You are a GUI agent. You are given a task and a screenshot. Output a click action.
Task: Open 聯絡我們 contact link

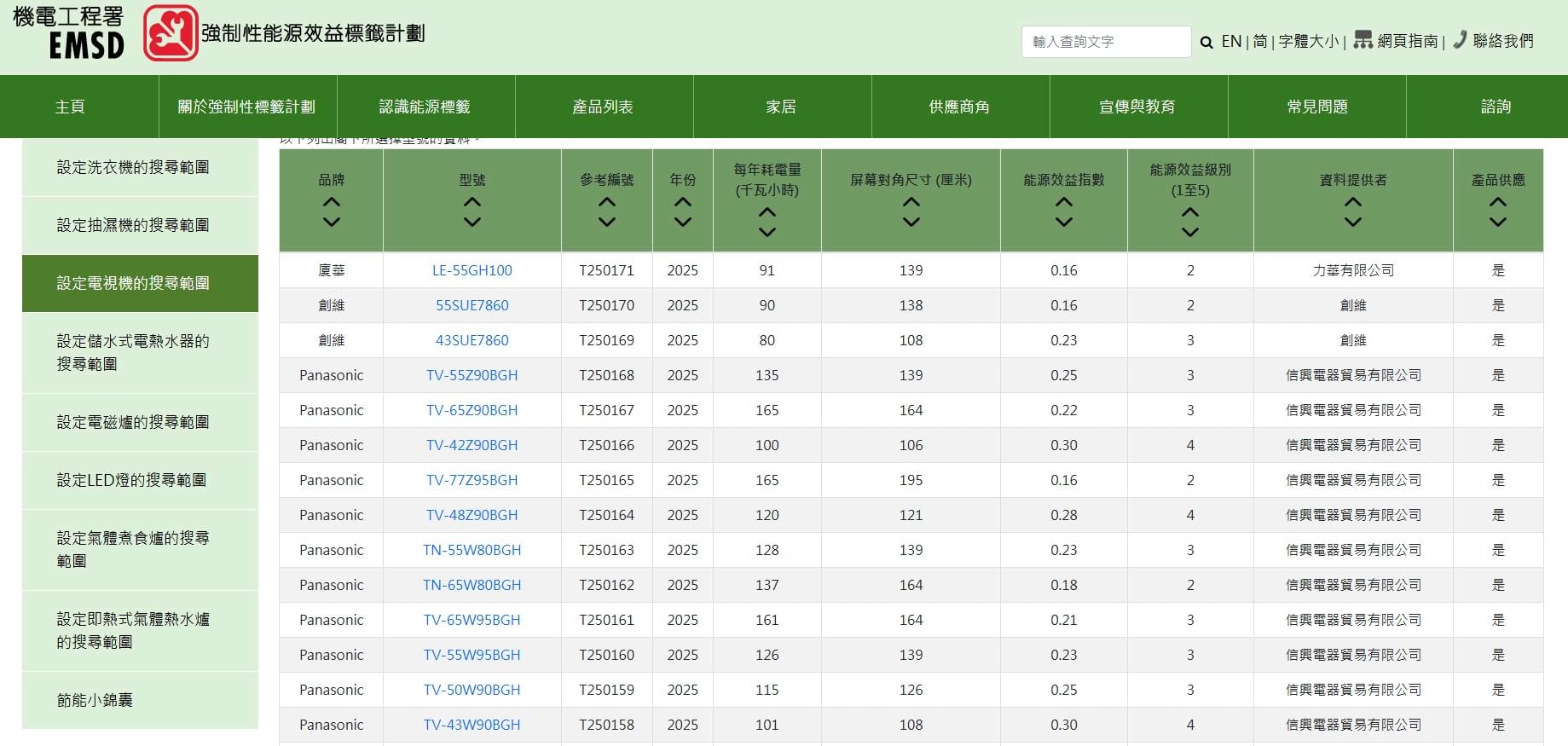pyautogui.click(x=1503, y=41)
